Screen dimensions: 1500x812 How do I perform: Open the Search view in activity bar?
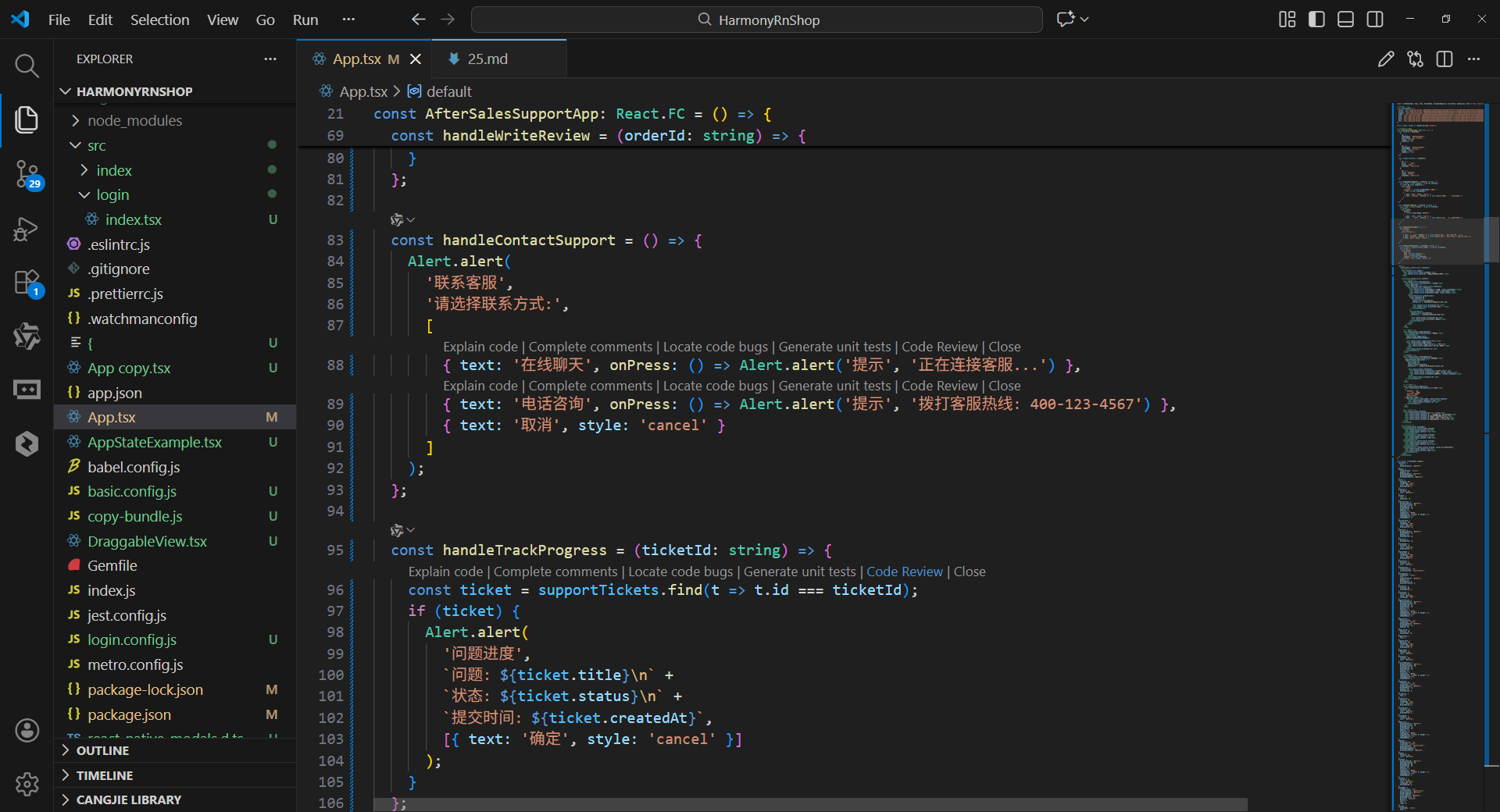27,66
